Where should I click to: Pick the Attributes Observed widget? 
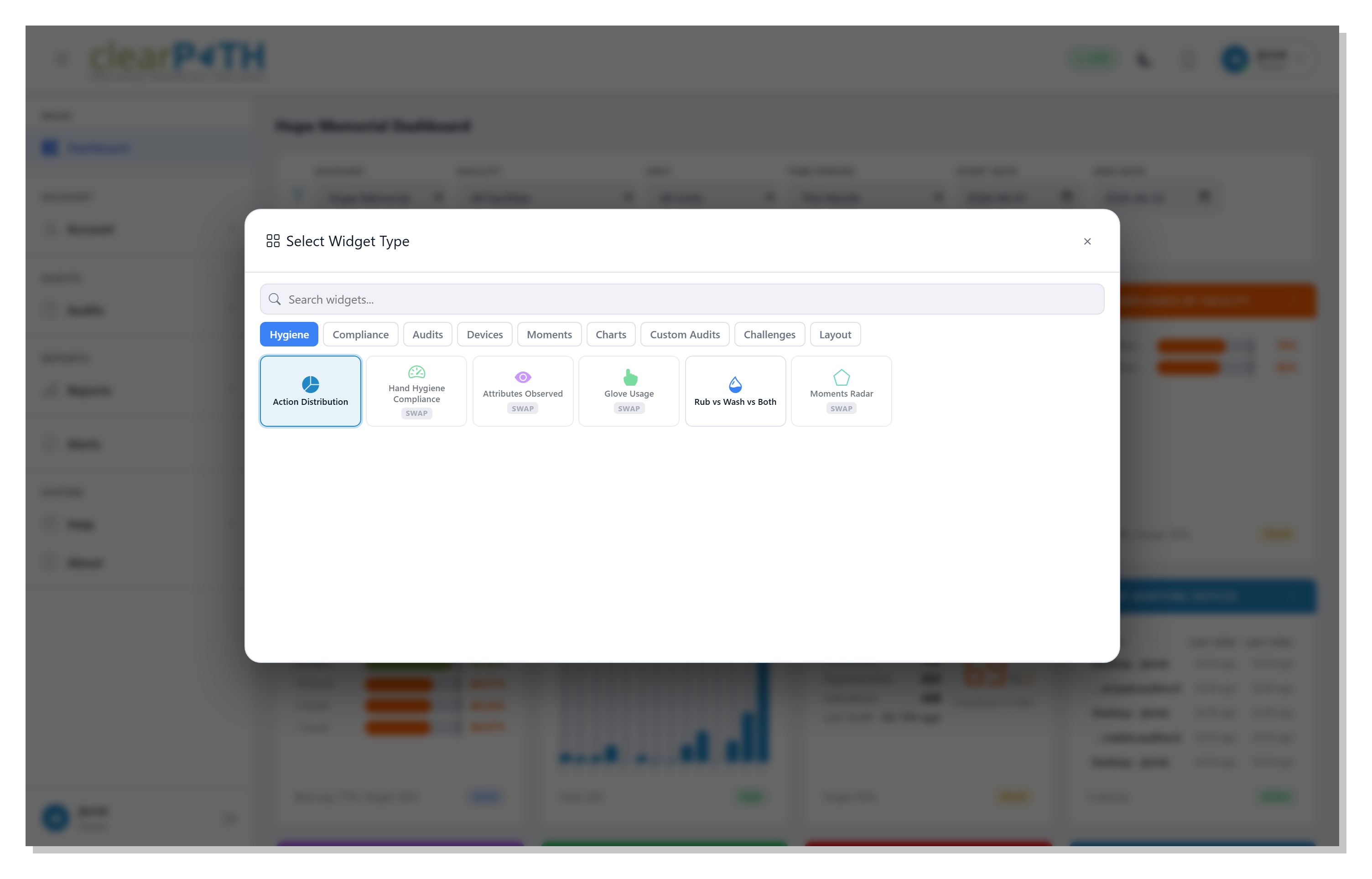[x=522, y=391]
